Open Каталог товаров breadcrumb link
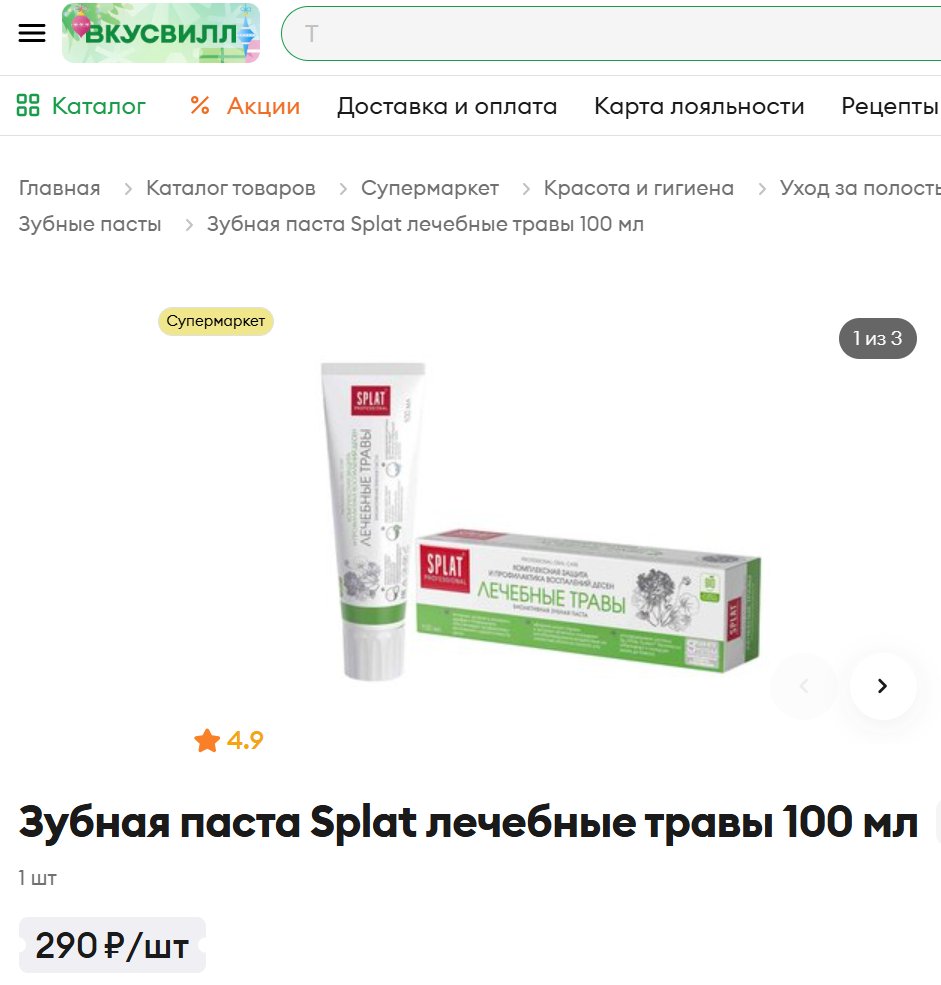This screenshot has width=941, height=985. click(231, 188)
